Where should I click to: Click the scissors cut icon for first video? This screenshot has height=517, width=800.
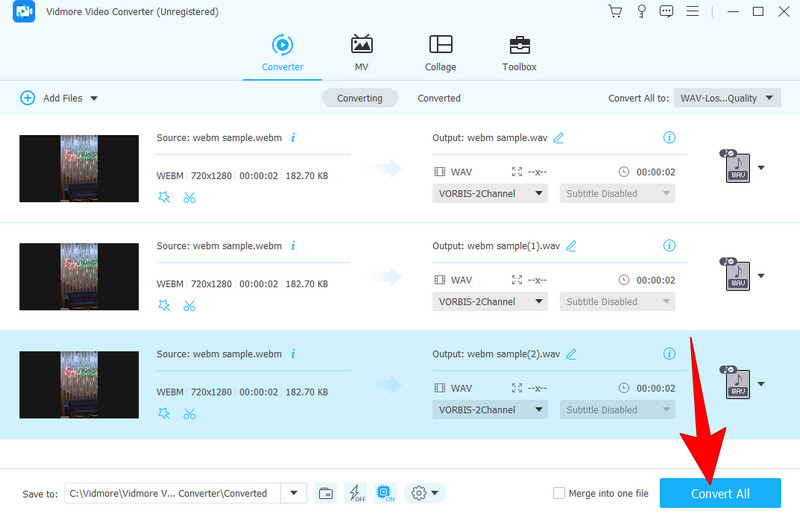coord(190,197)
